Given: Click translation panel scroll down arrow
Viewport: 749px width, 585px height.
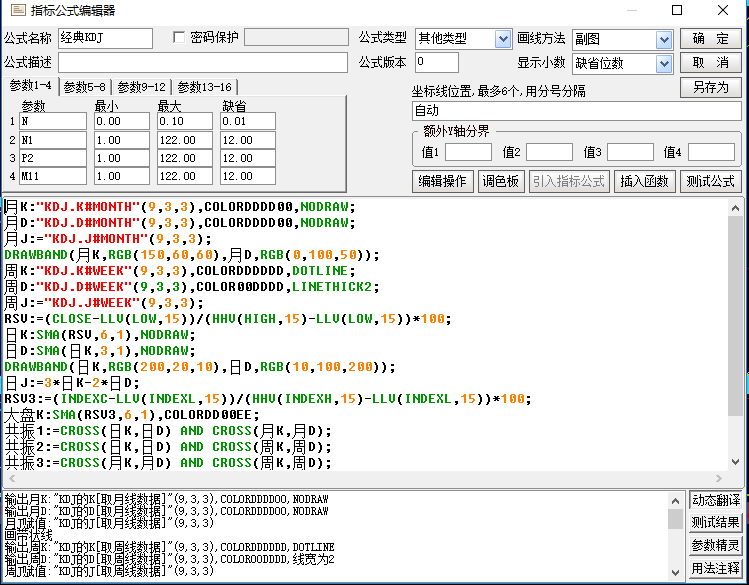Looking at the screenshot, I should [x=675, y=572].
